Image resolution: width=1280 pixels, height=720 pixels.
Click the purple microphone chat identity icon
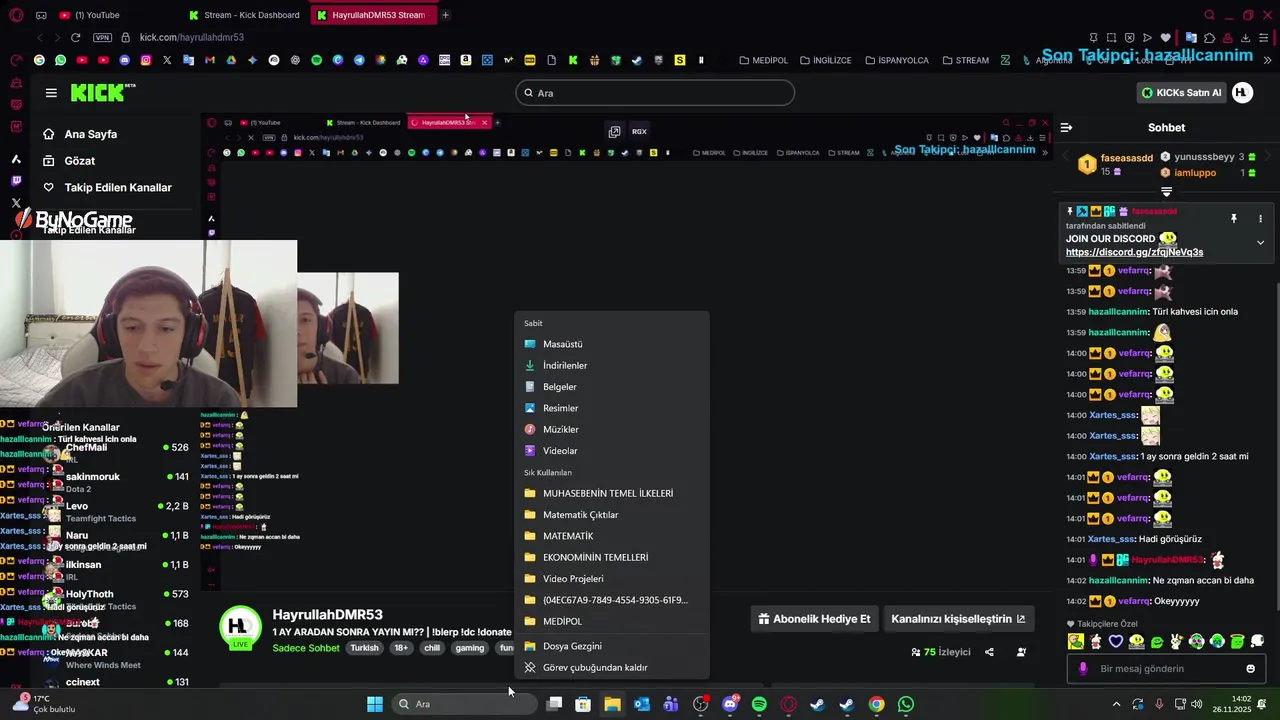pyautogui.click(x=1082, y=669)
